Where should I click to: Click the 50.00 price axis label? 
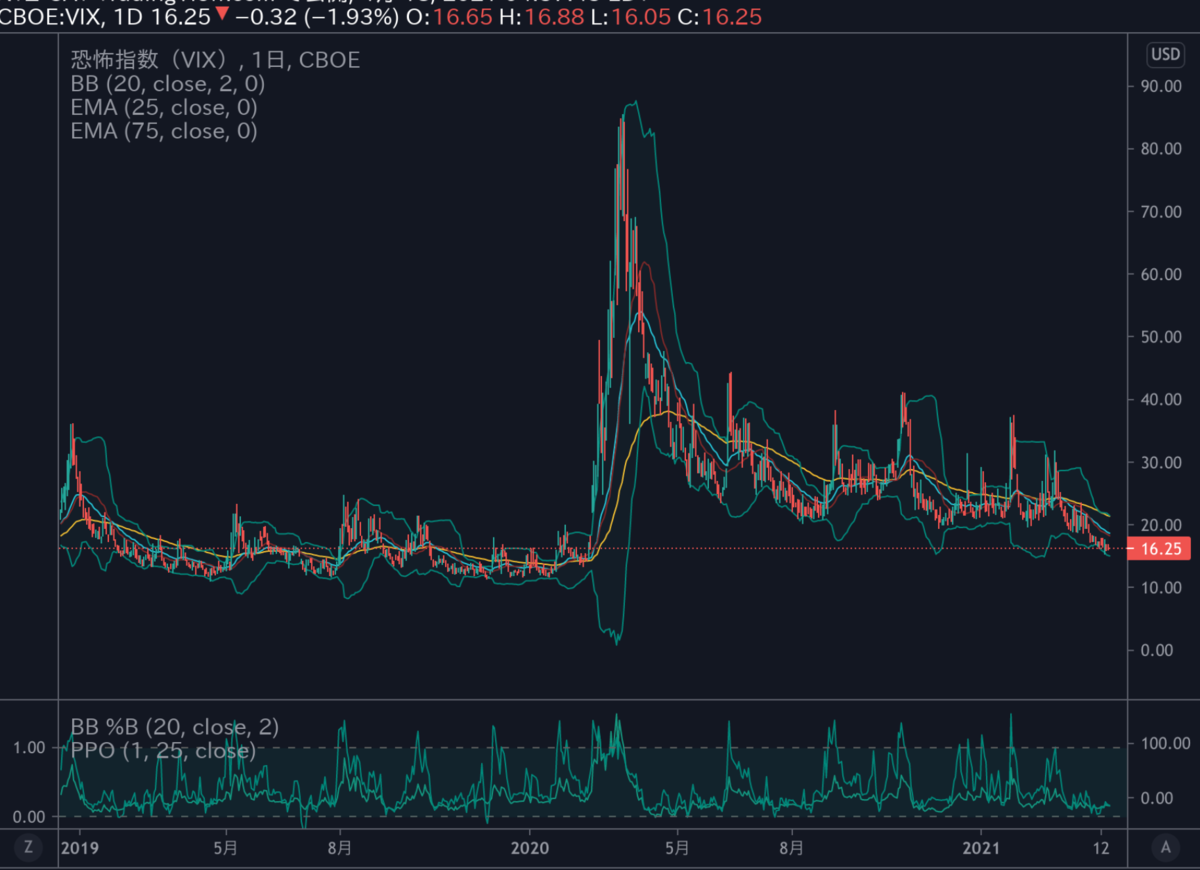(1161, 337)
